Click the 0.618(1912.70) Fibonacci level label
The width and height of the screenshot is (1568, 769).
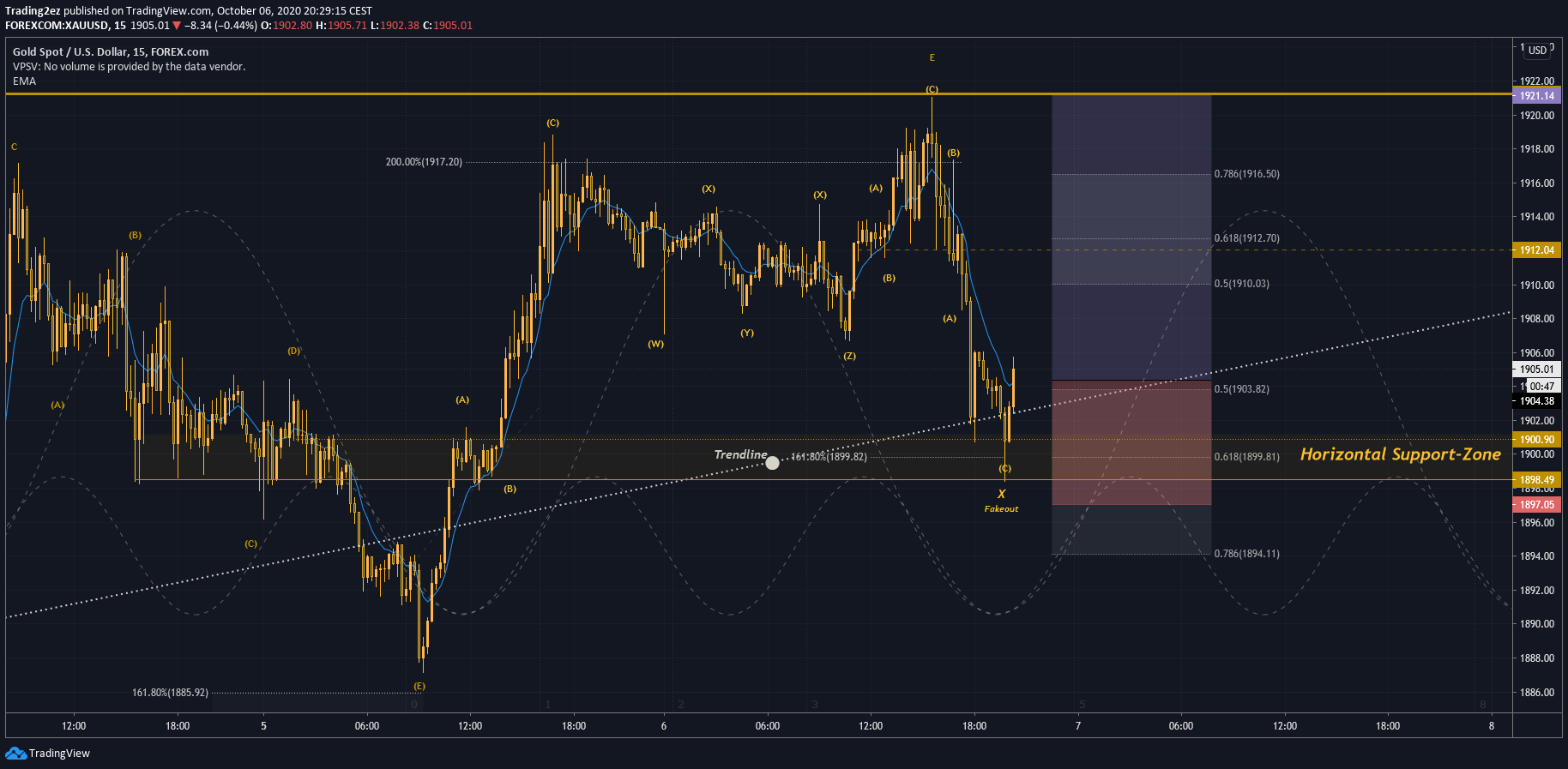(1246, 238)
